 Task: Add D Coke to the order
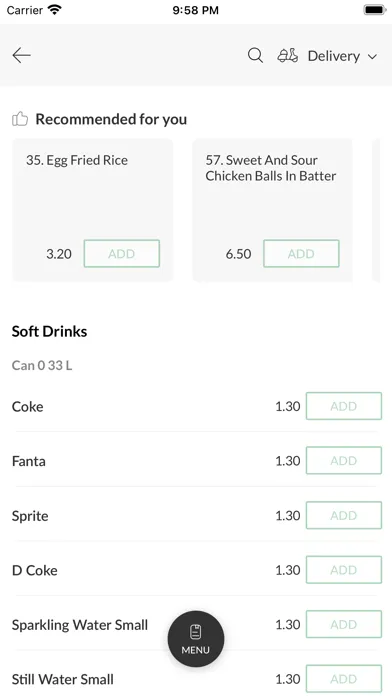coord(344,569)
